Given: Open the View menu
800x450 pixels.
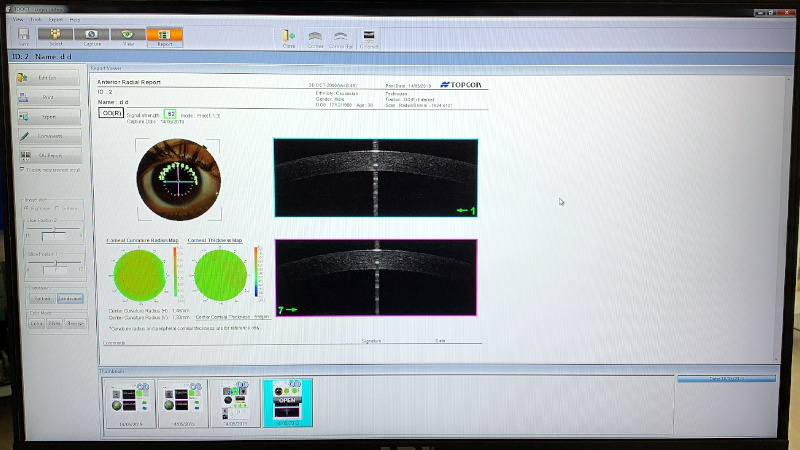Looking at the screenshot, I should click(17, 19).
